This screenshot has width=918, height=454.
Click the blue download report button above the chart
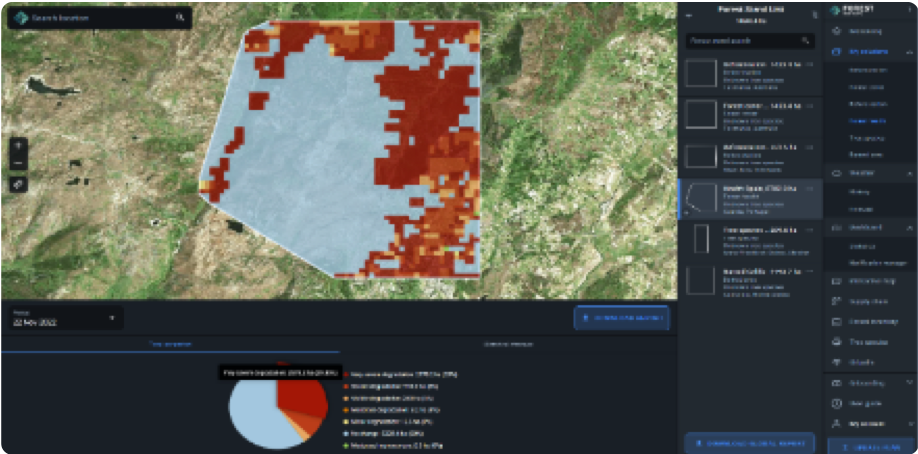(621, 318)
